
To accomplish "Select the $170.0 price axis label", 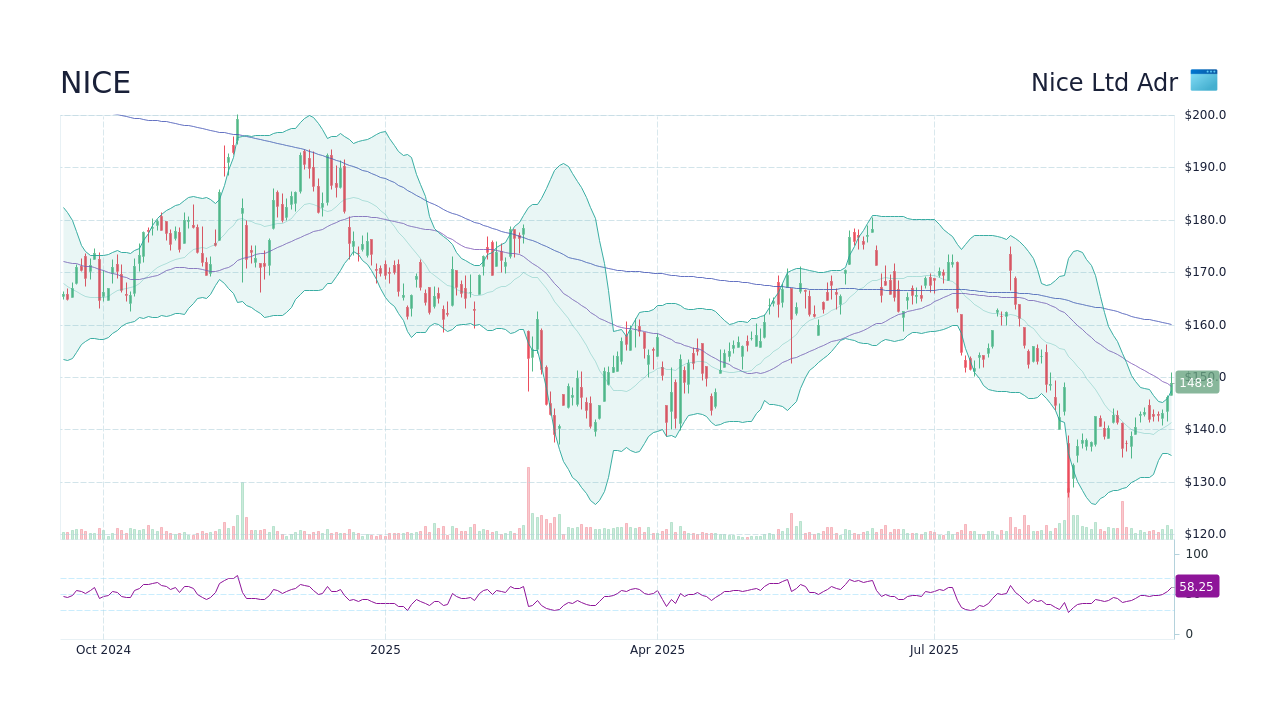I will (x=1203, y=271).
